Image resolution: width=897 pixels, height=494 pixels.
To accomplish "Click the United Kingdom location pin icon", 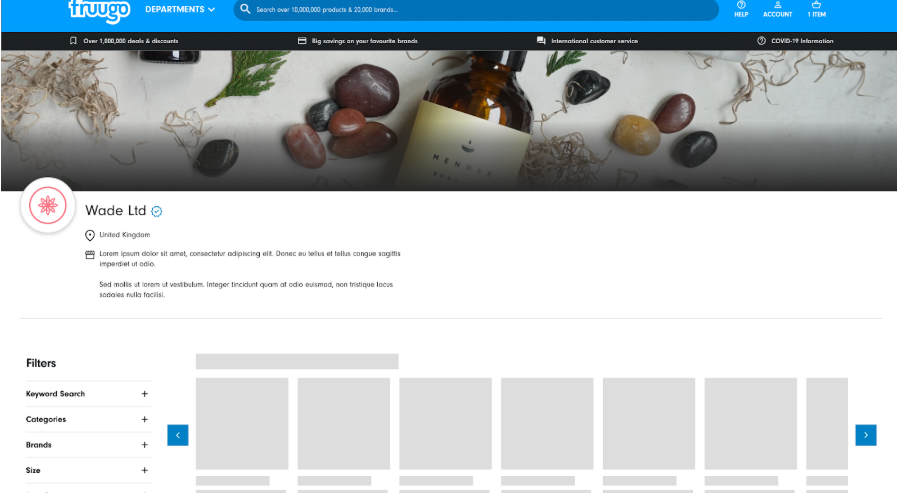I will (x=90, y=235).
